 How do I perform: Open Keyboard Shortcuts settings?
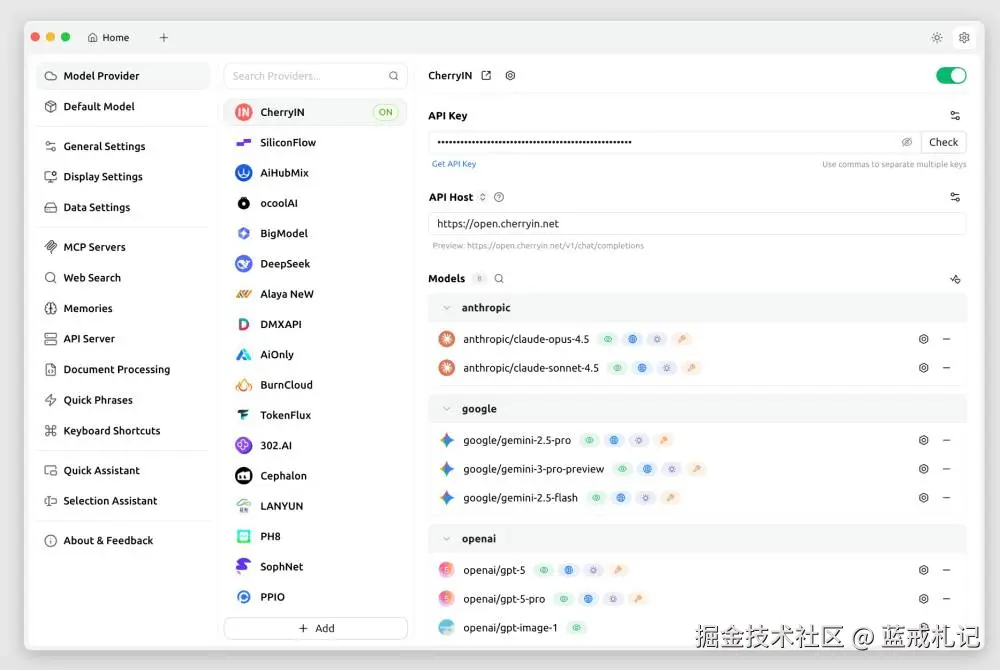pyautogui.click(x=123, y=430)
